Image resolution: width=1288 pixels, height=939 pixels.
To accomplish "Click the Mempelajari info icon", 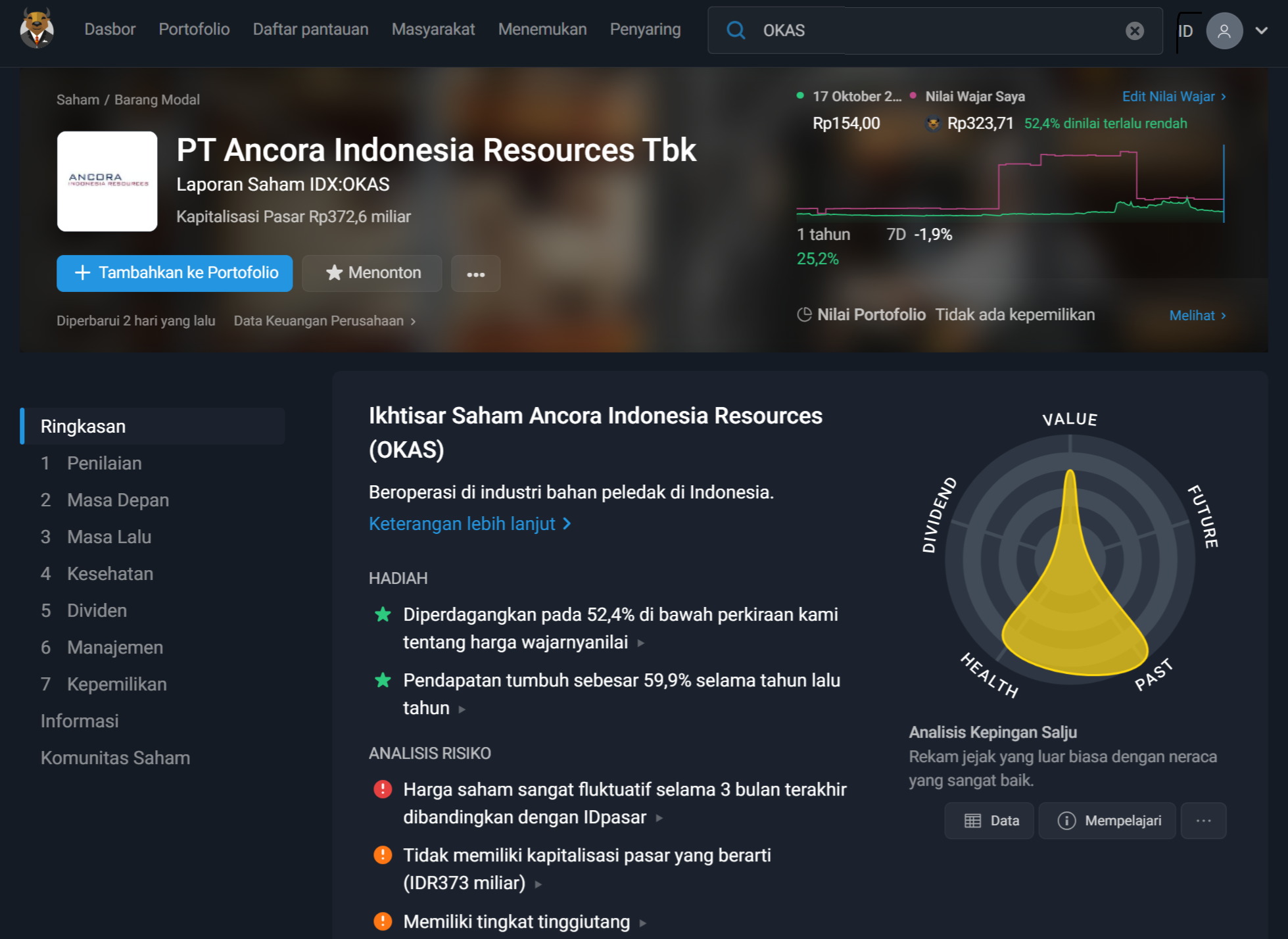I will point(1065,821).
